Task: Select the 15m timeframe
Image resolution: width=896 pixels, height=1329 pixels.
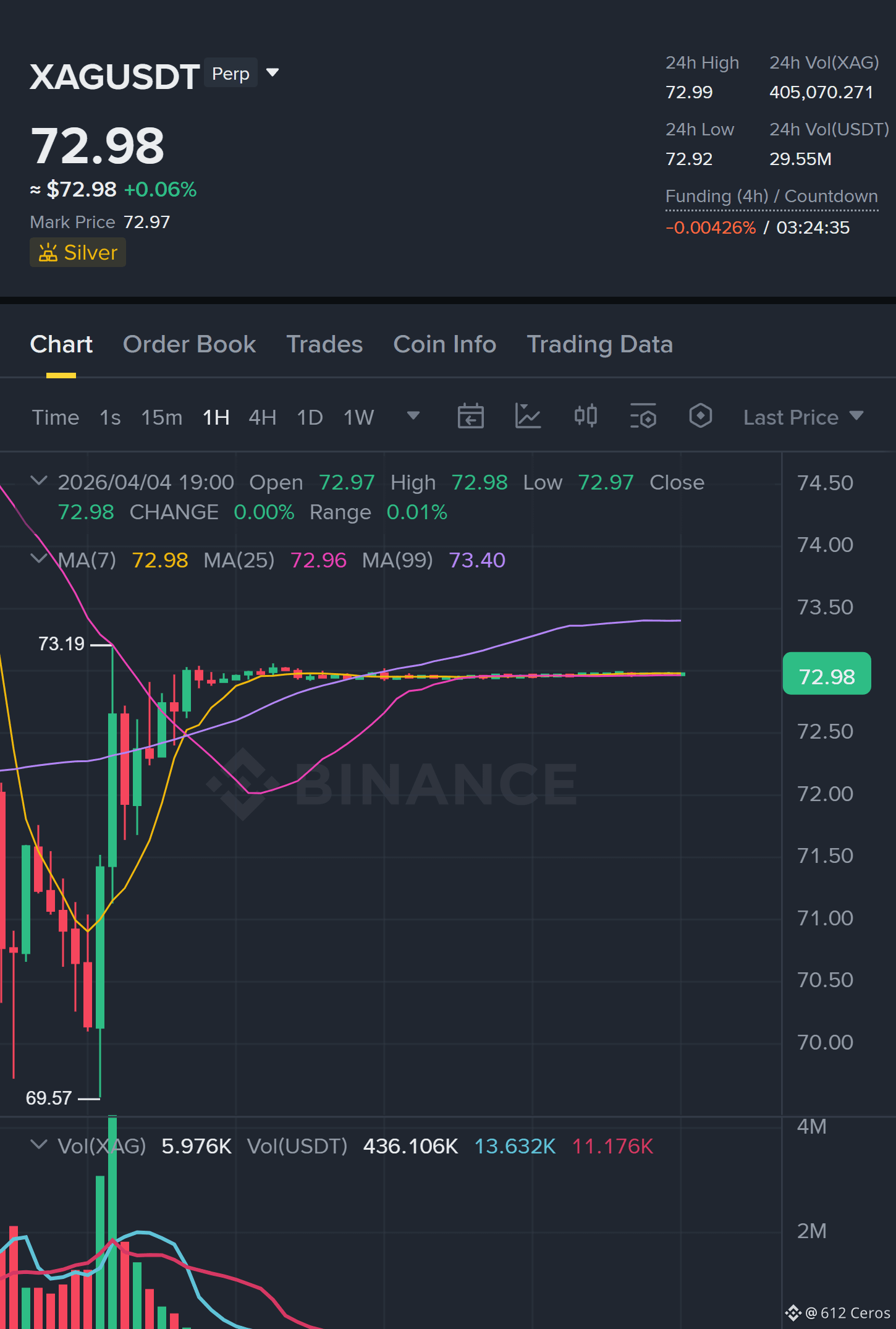Action: (x=161, y=417)
